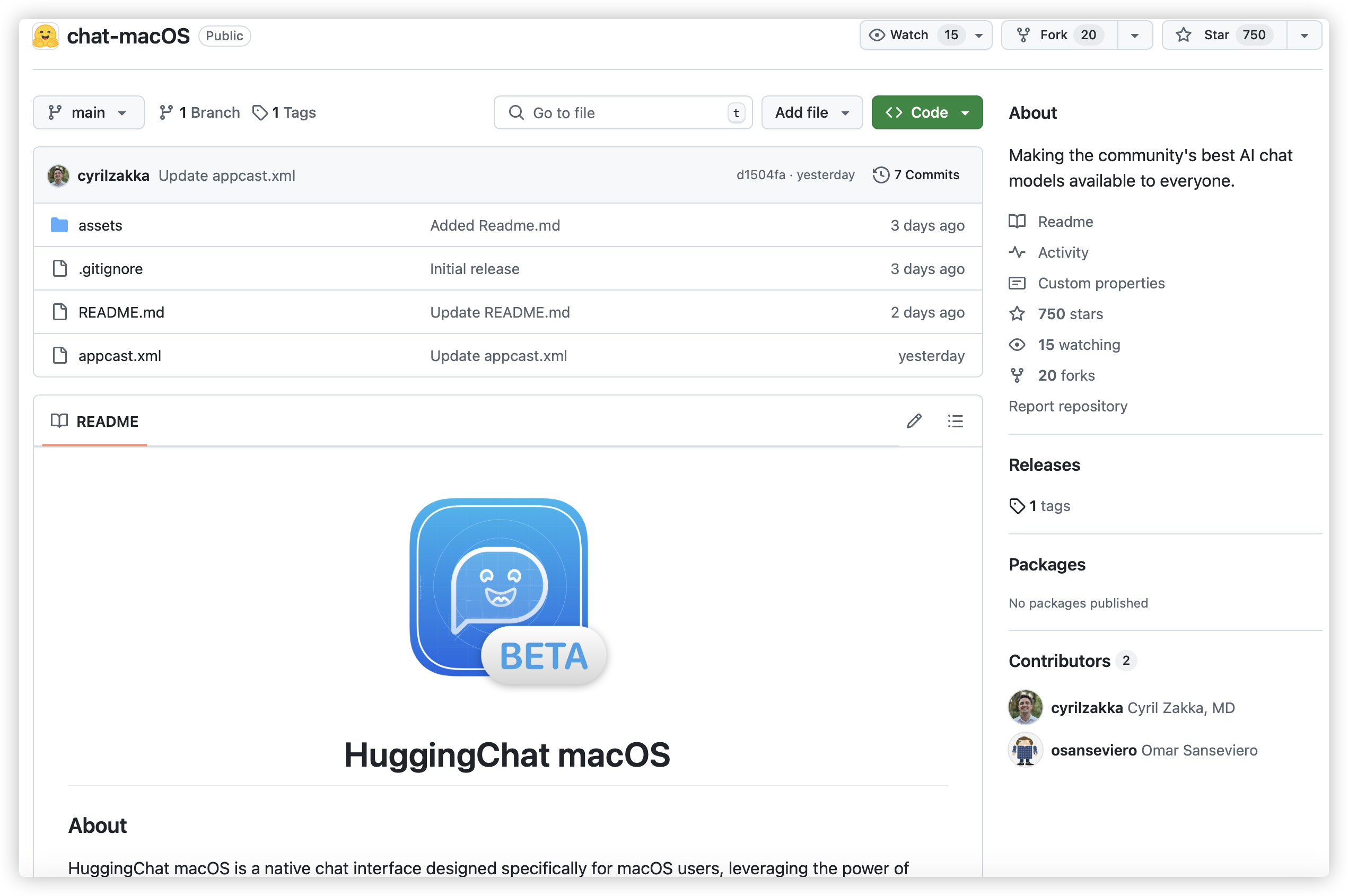The height and width of the screenshot is (896, 1348).
Task: Open the green Code dropdown
Action: 926,112
